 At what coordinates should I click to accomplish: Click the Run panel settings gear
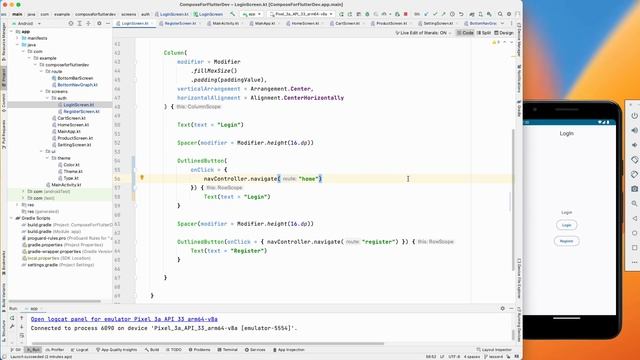[x=502, y=308]
